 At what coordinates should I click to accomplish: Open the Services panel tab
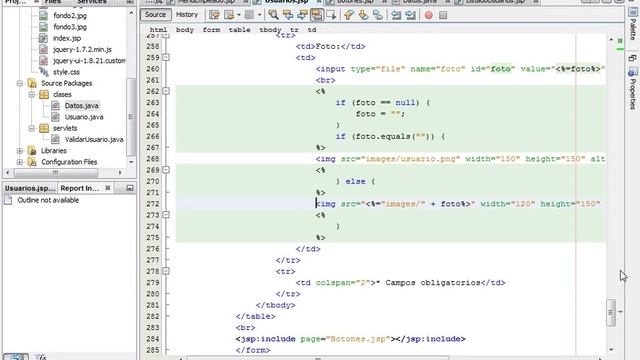tap(92, 2)
